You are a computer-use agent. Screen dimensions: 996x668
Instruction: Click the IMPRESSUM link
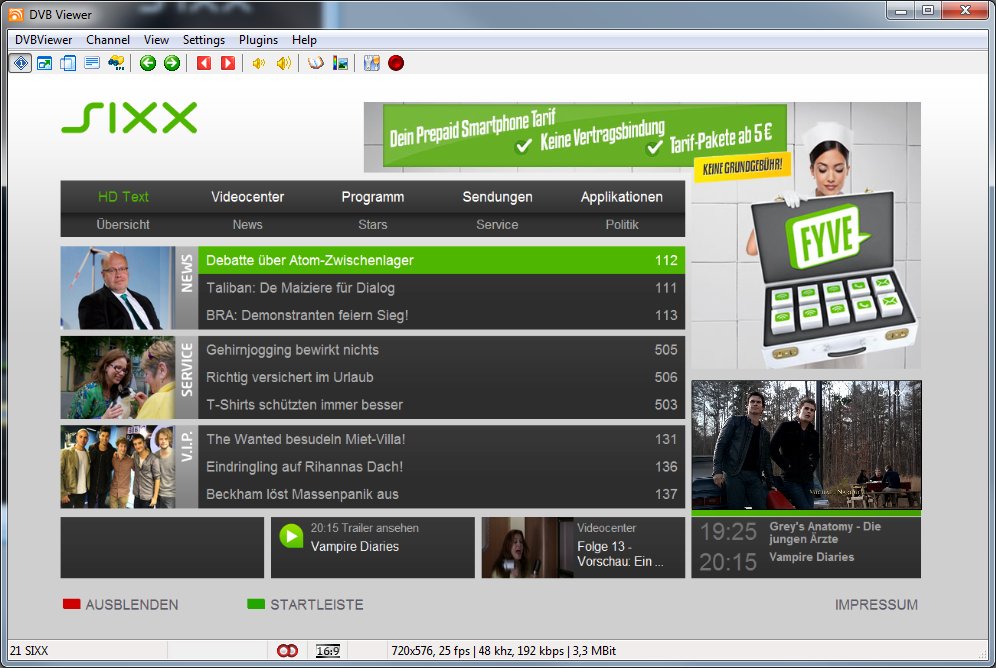click(876, 604)
